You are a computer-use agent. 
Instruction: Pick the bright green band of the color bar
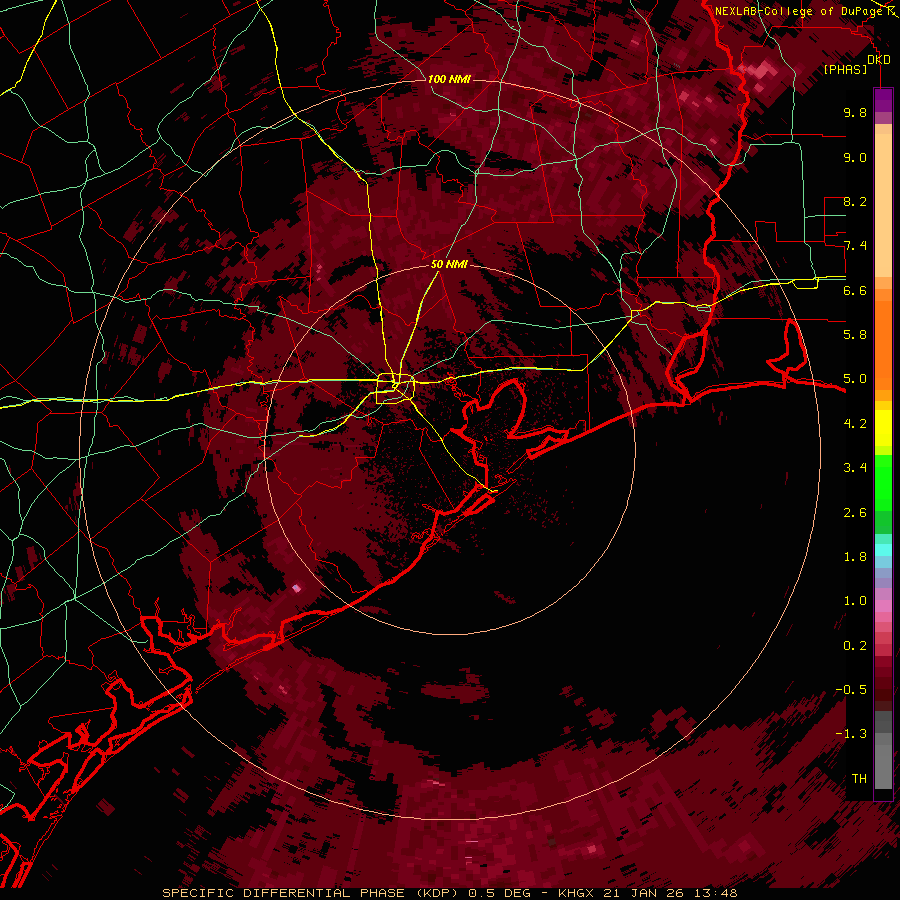click(x=883, y=481)
